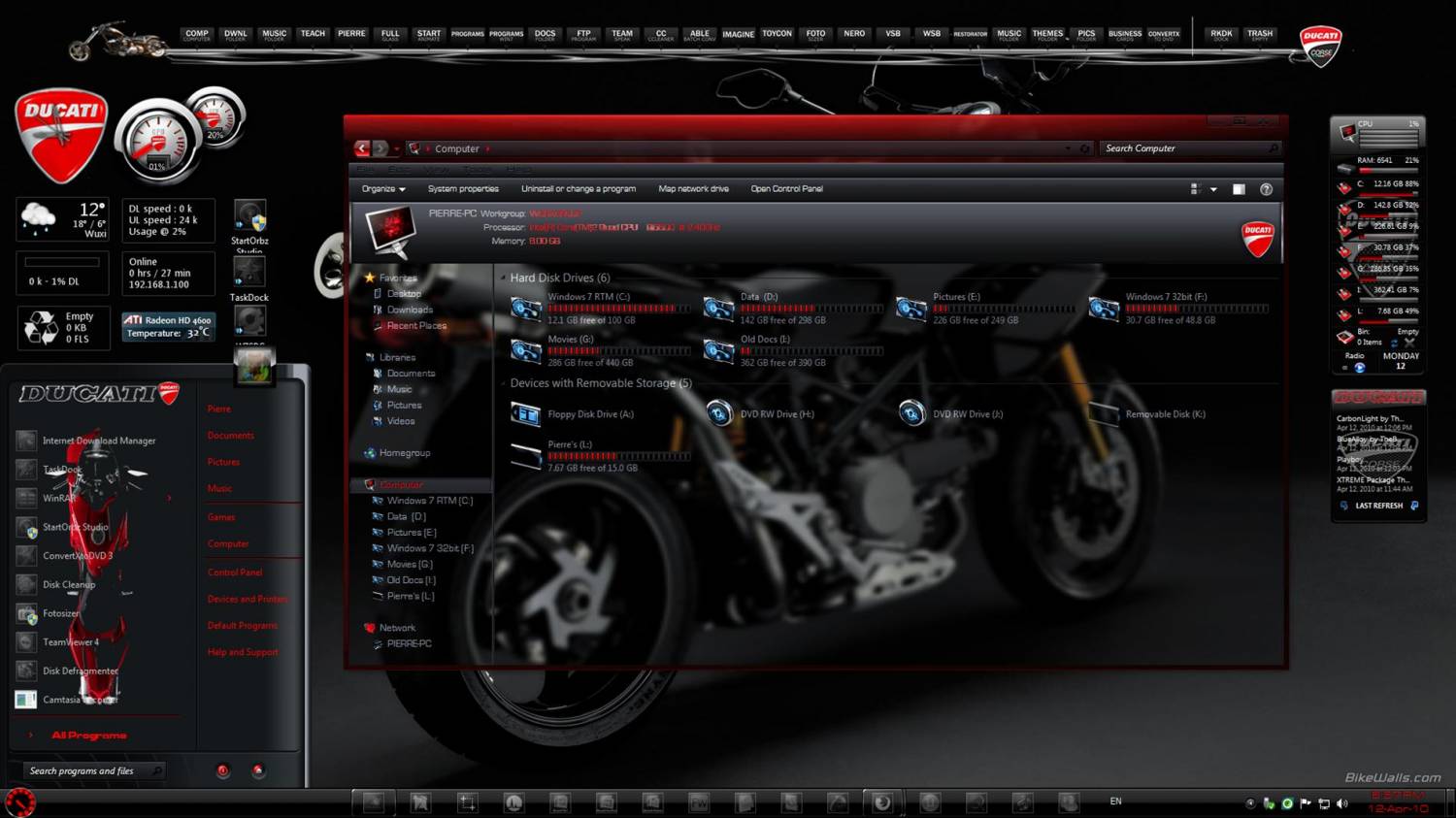Open Control Panel from Start menu
The height and width of the screenshot is (818, 1456).
pyautogui.click(x=235, y=573)
